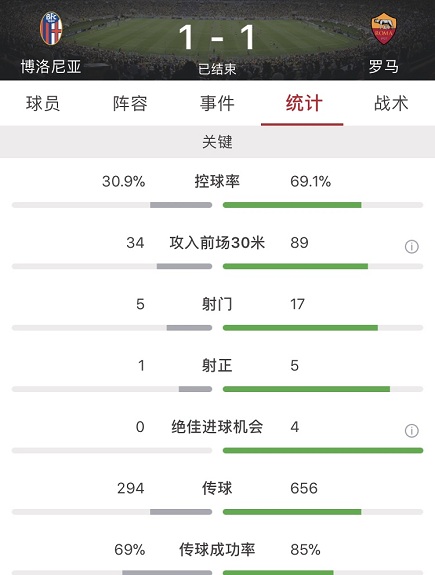435x575 pixels.
Task: Tap the 已结束 match status label
Action: tap(217, 69)
